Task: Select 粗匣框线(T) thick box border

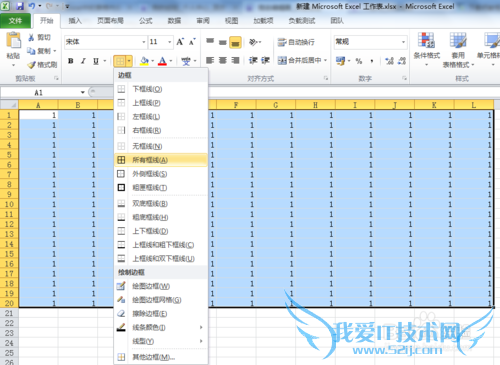Action: click(x=161, y=188)
